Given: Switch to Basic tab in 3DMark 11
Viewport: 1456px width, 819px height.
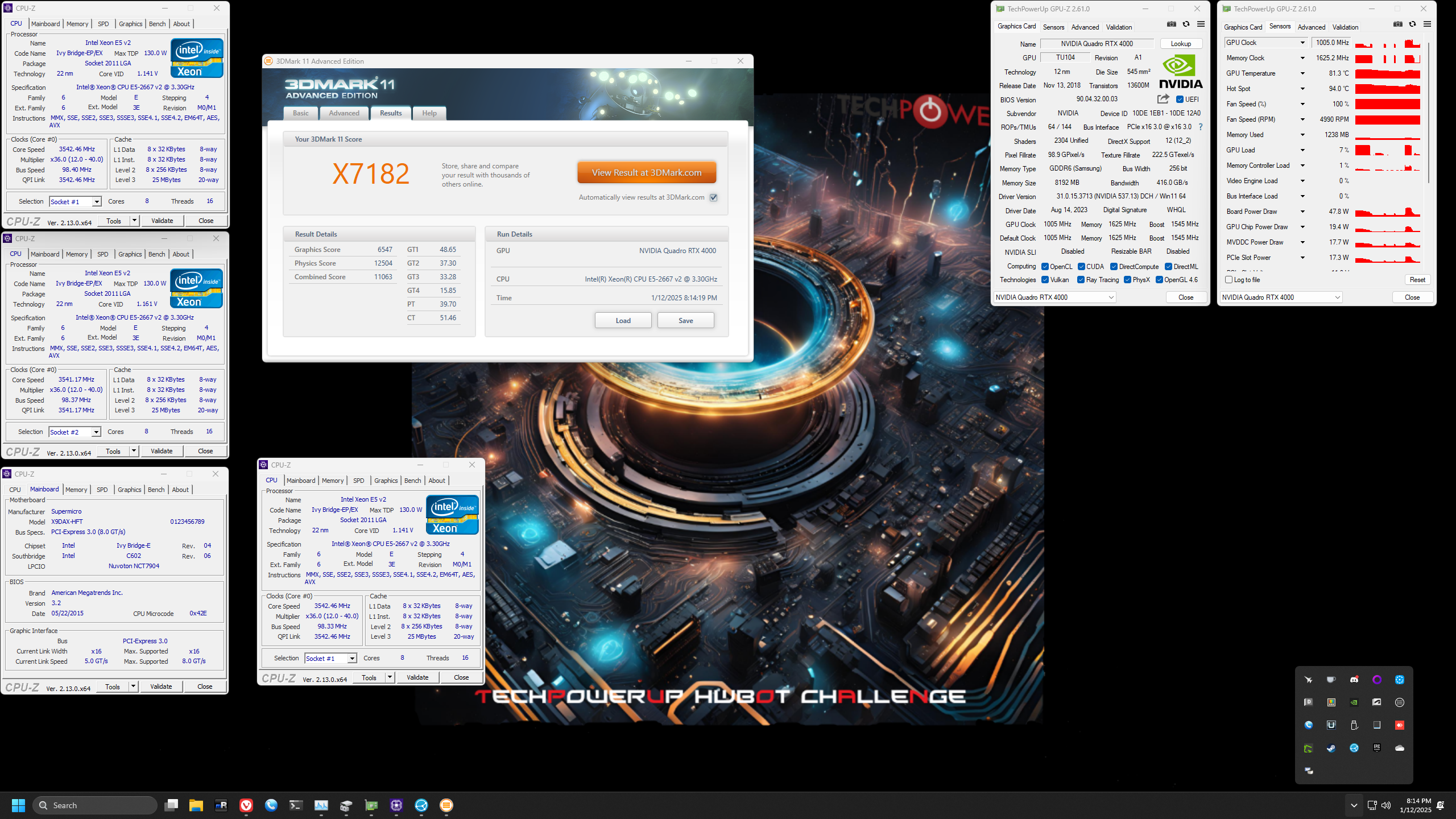Looking at the screenshot, I should coord(301,113).
